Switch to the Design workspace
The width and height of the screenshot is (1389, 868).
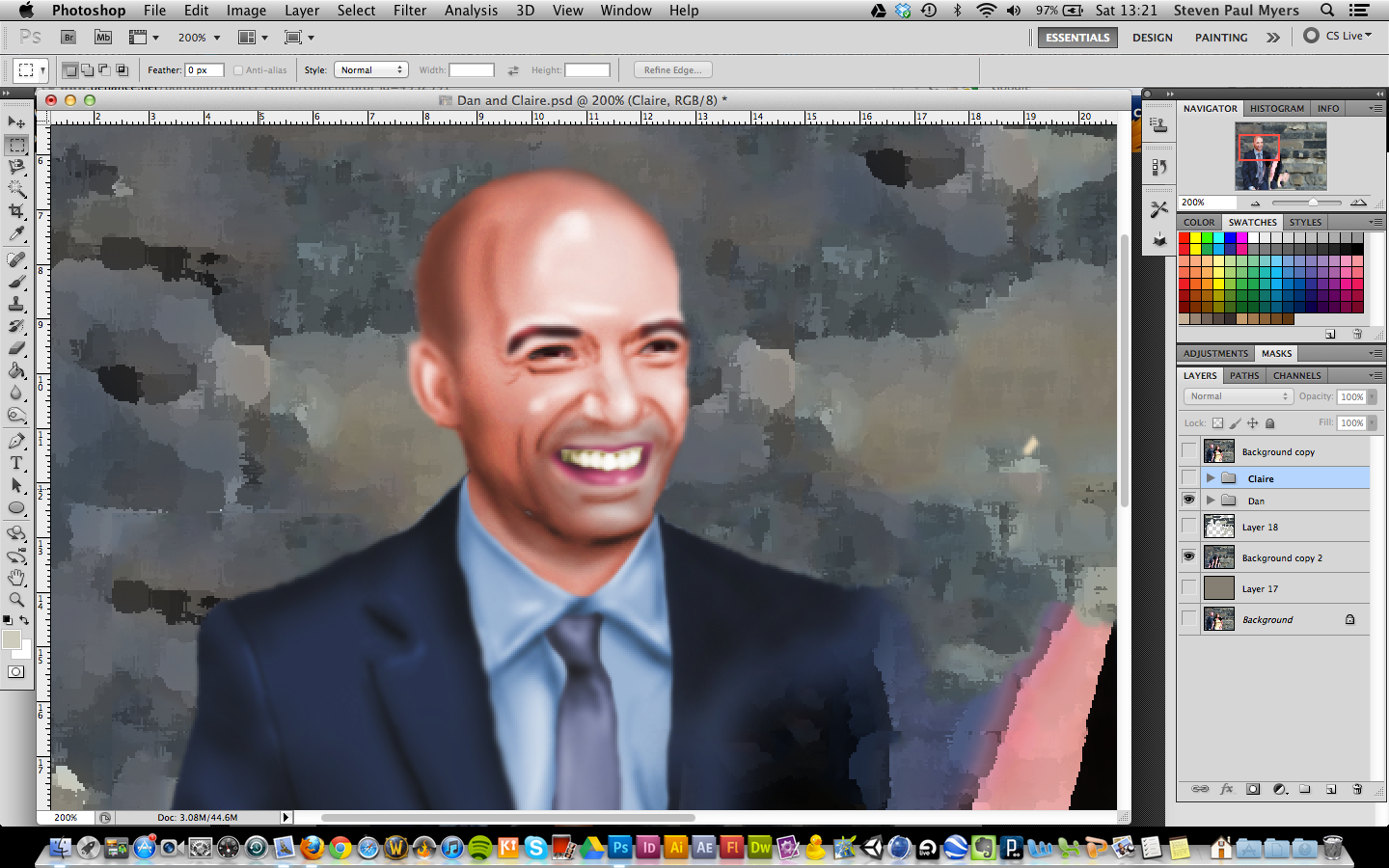[1152, 38]
